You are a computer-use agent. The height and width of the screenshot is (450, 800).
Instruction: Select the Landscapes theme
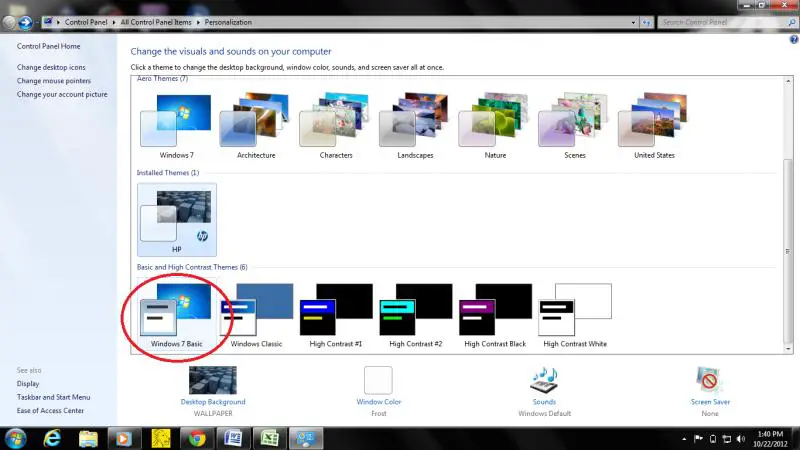tap(415, 126)
